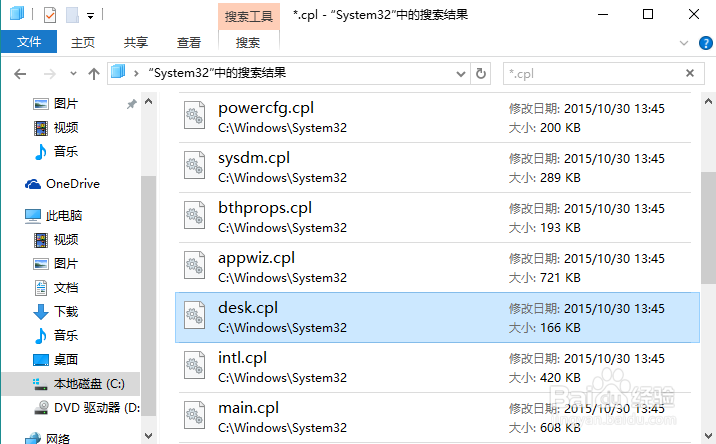Select the main.cpl file icon
Screen dimensions: 716x444
coord(194,415)
